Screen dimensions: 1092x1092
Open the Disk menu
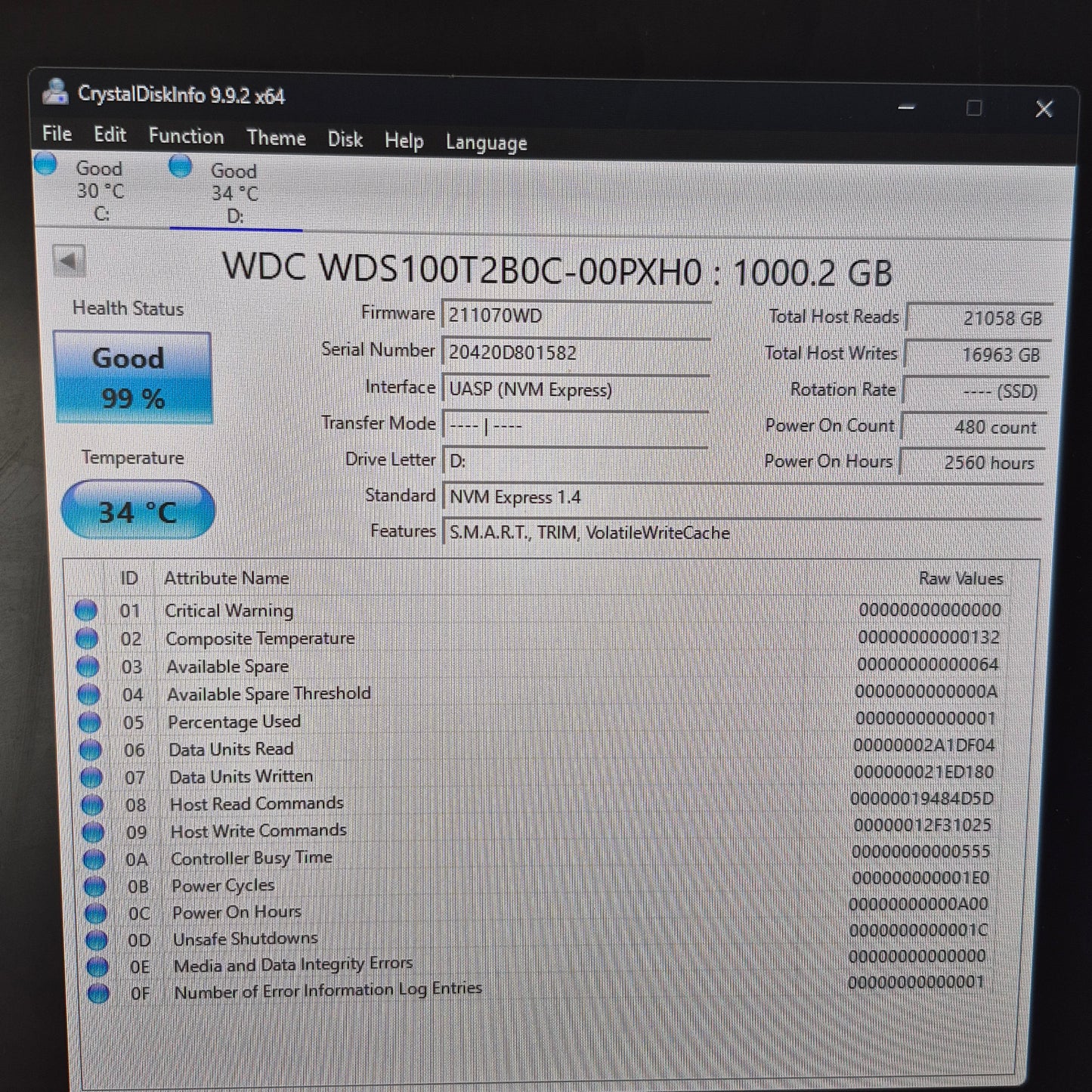[x=345, y=139]
